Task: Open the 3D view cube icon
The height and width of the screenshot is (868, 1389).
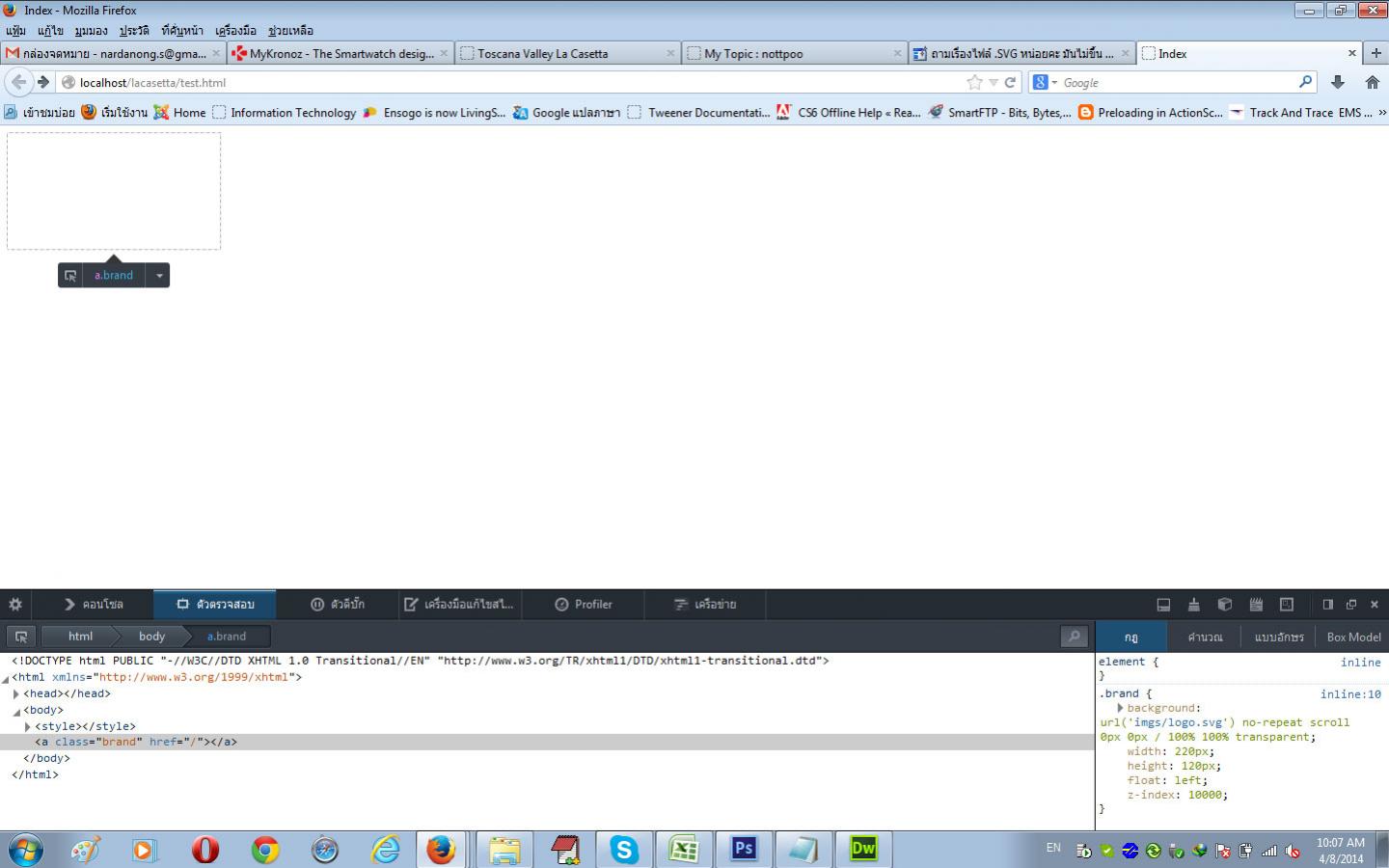Action: pos(1225,605)
